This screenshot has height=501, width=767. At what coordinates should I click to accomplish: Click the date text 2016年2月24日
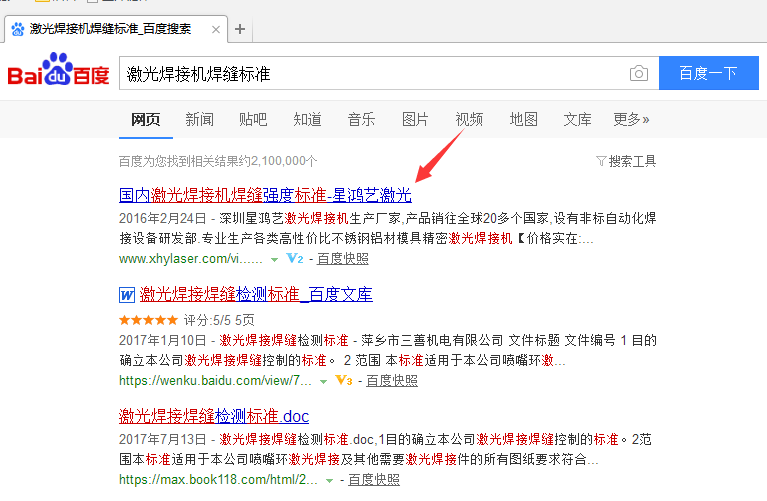(x=162, y=218)
